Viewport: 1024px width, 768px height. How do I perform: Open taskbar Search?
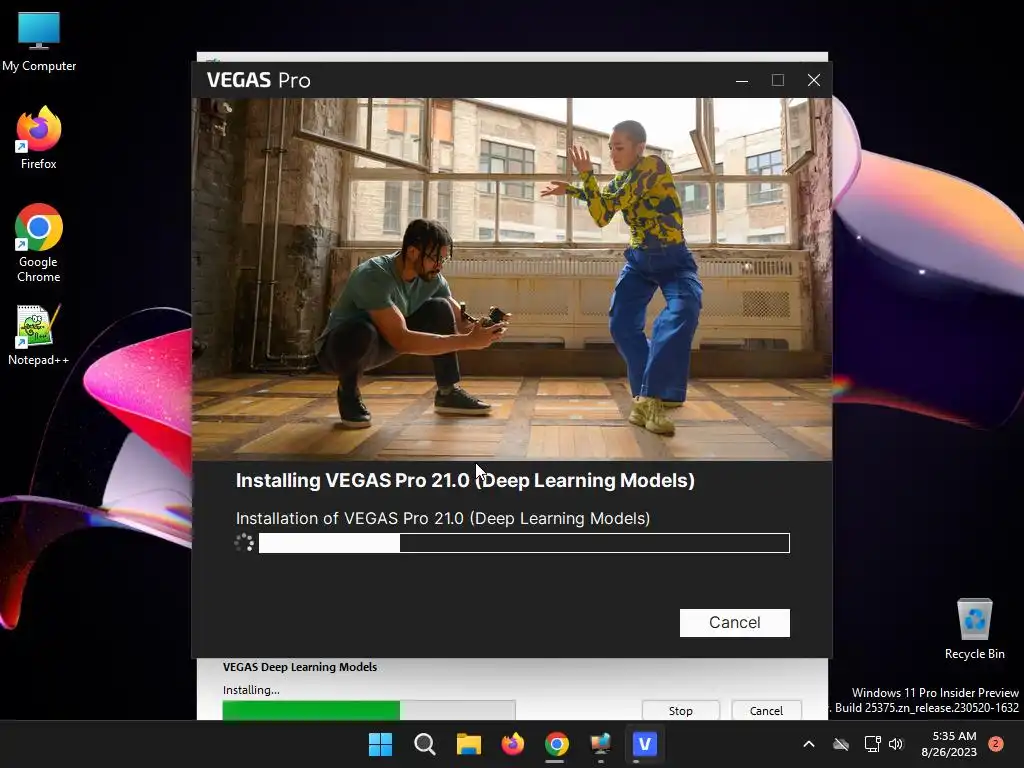click(x=424, y=744)
